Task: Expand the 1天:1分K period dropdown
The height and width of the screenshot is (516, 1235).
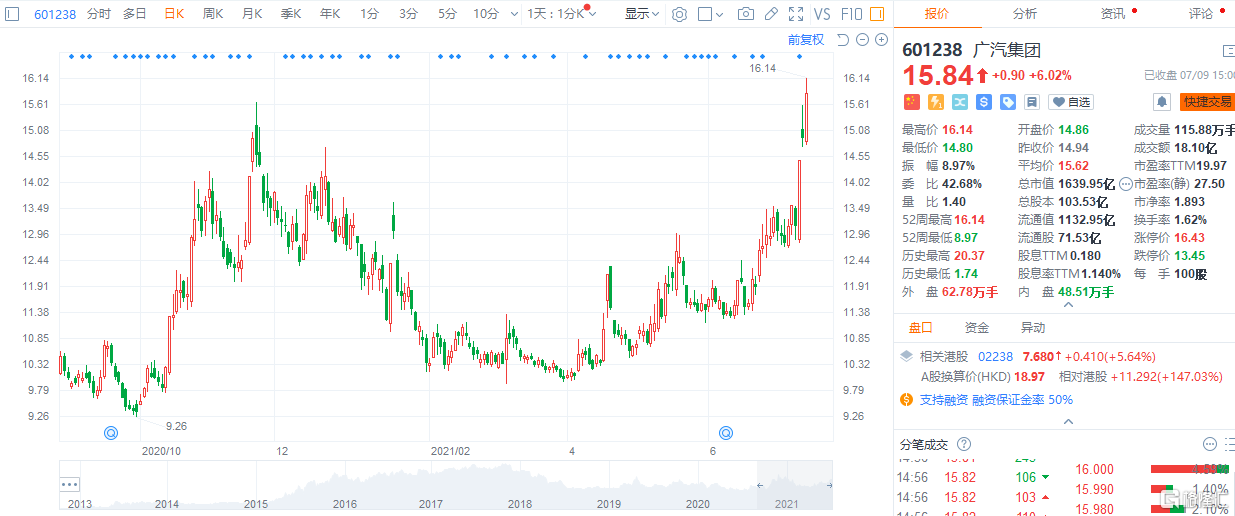Action: tap(562, 14)
